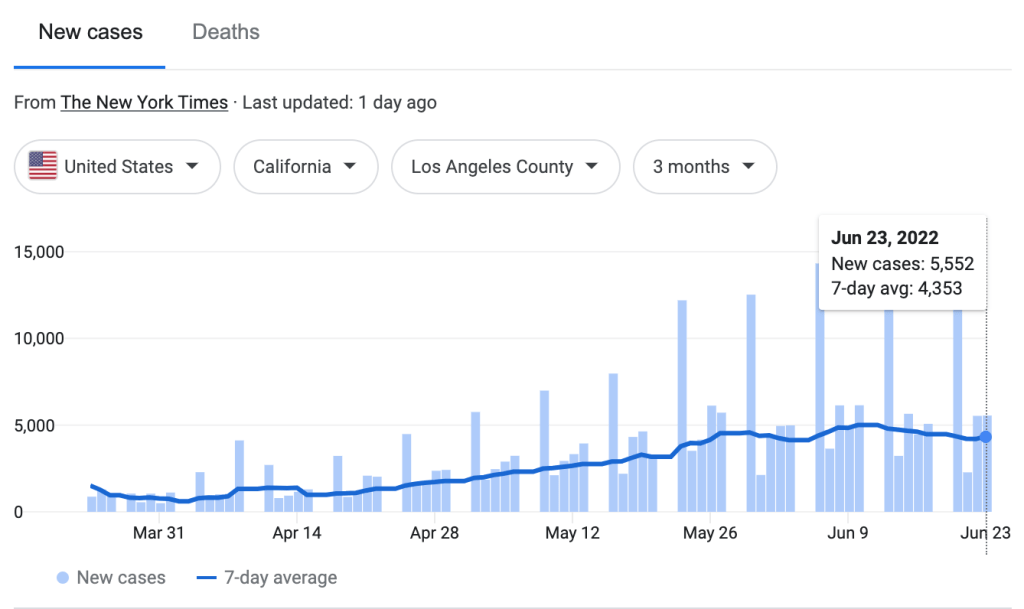Open The New York Times source link
The image size is (1024, 609).
coord(144,102)
